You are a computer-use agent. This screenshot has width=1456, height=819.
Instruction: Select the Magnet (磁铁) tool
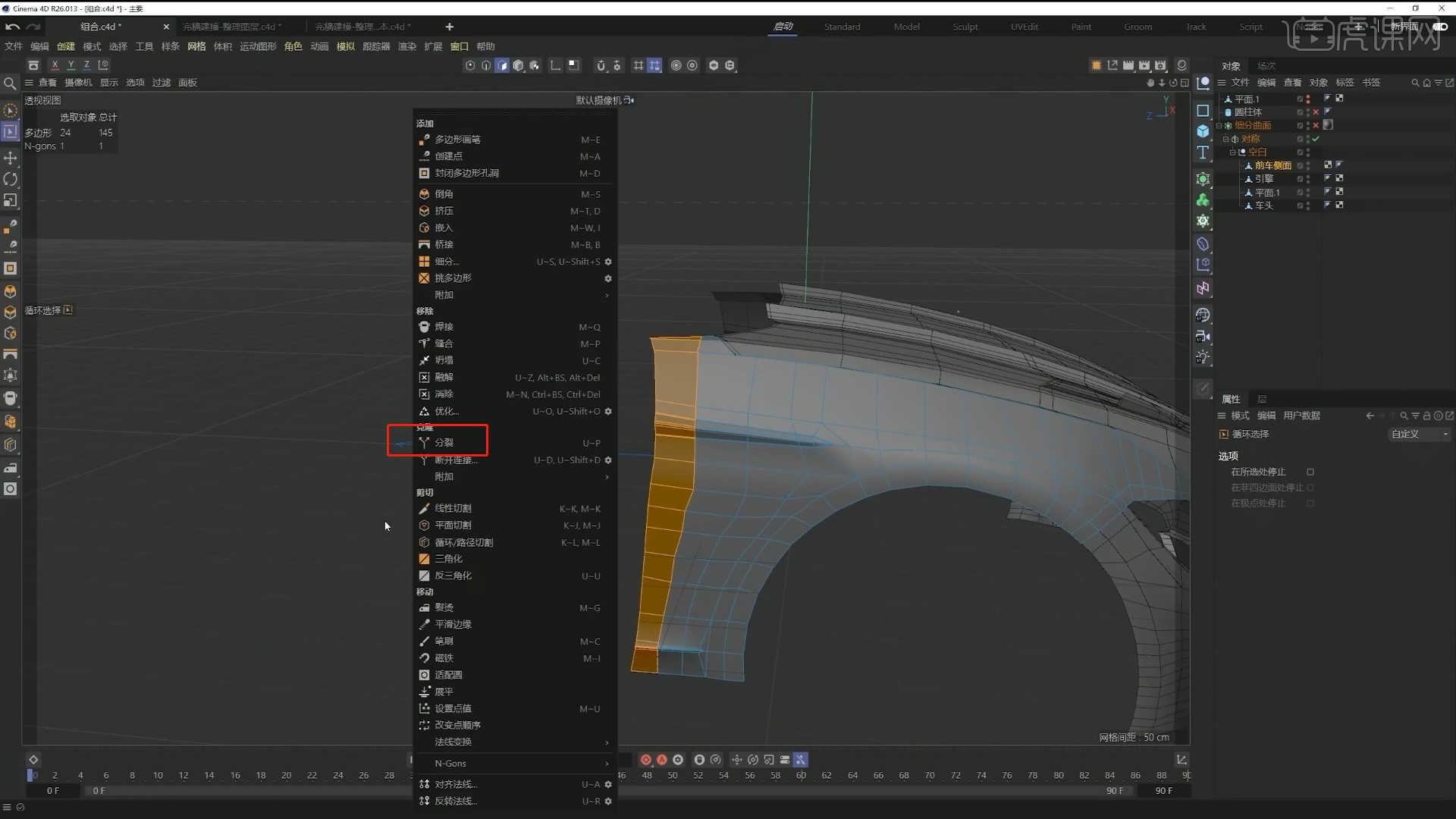tap(516, 658)
